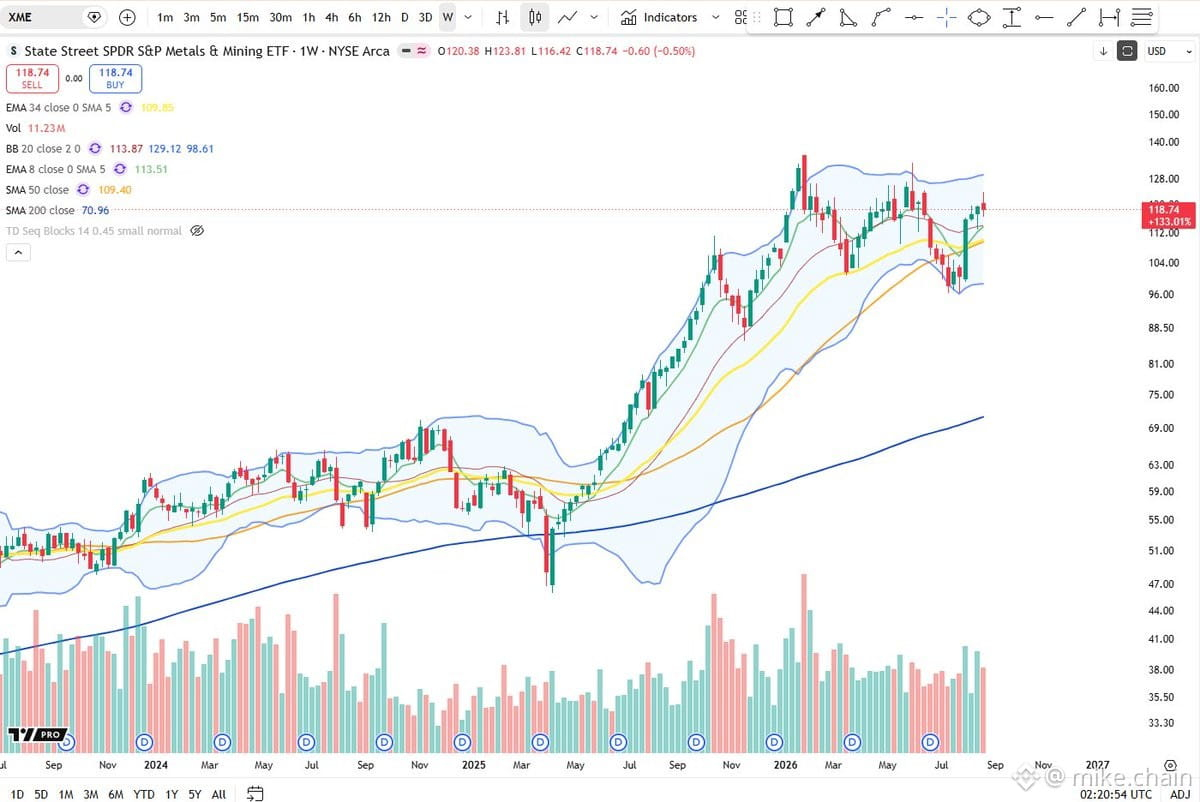Click the SMA 200 close legend text

coord(40,210)
